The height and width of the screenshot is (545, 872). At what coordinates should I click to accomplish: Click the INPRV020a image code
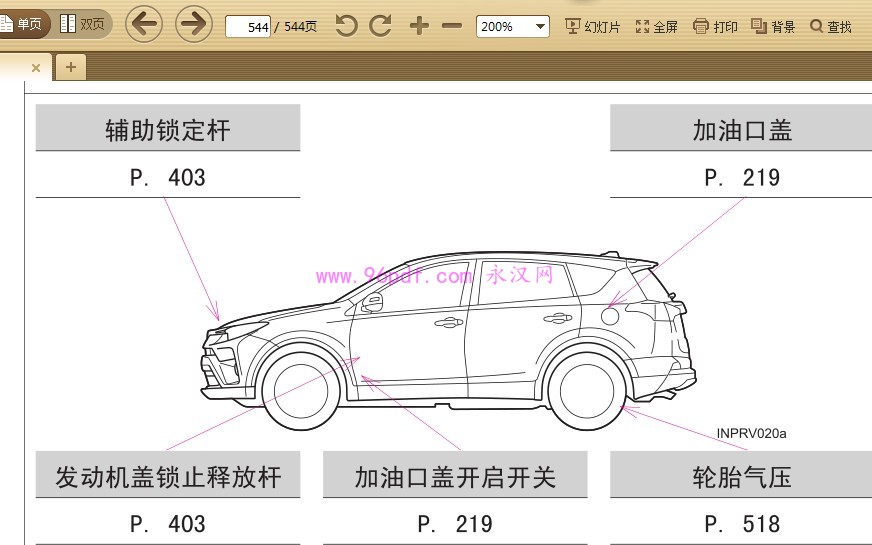[x=751, y=433]
